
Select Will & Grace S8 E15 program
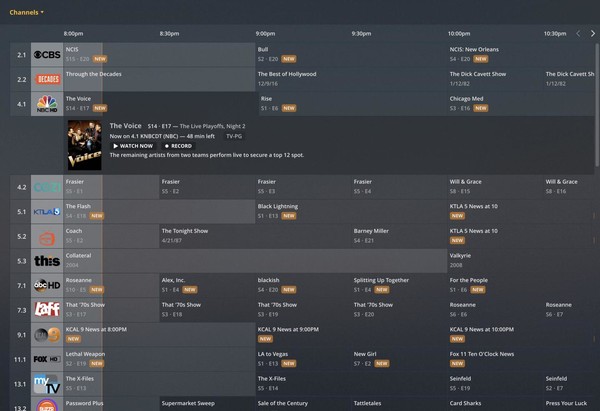coord(495,187)
